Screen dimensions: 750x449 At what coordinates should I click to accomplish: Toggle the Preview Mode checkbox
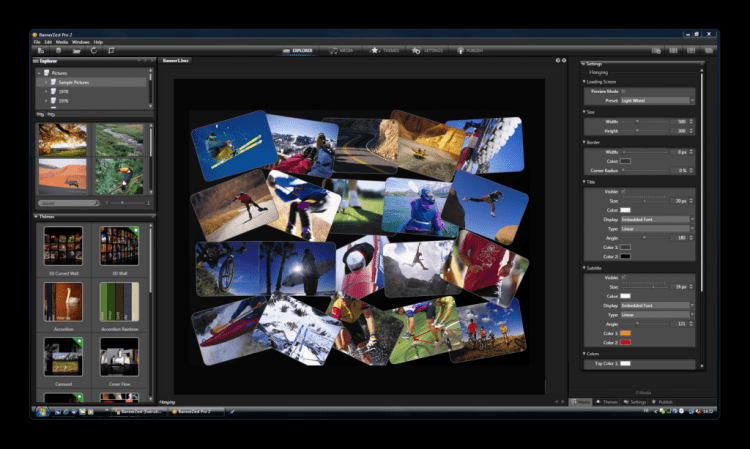click(x=624, y=91)
